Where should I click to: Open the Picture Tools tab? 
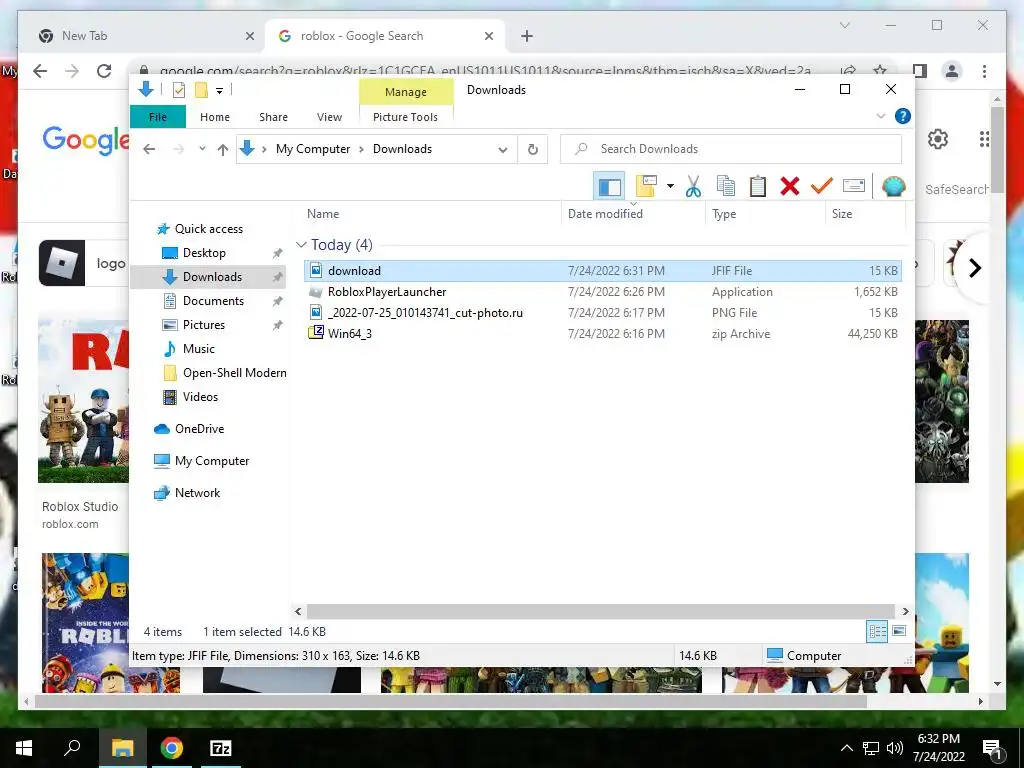[406, 117]
